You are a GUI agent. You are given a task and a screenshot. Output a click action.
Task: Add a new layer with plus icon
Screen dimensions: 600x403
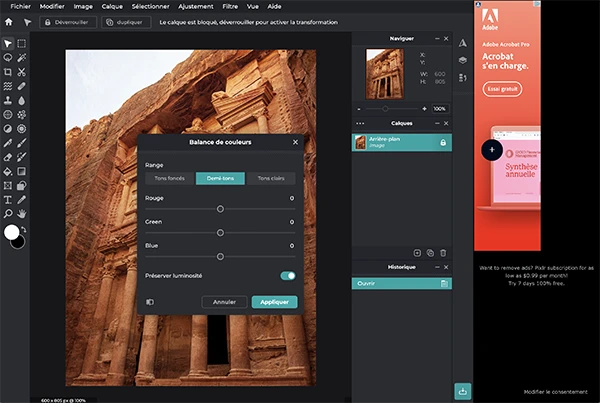(x=417, y=253)
